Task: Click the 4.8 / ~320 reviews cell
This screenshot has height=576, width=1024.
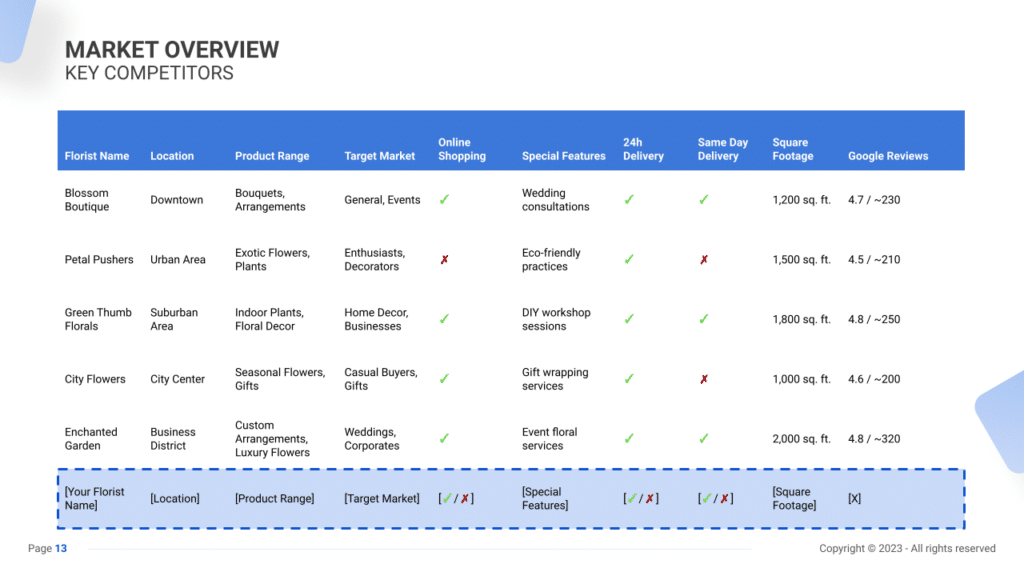Action: [874, 439]
